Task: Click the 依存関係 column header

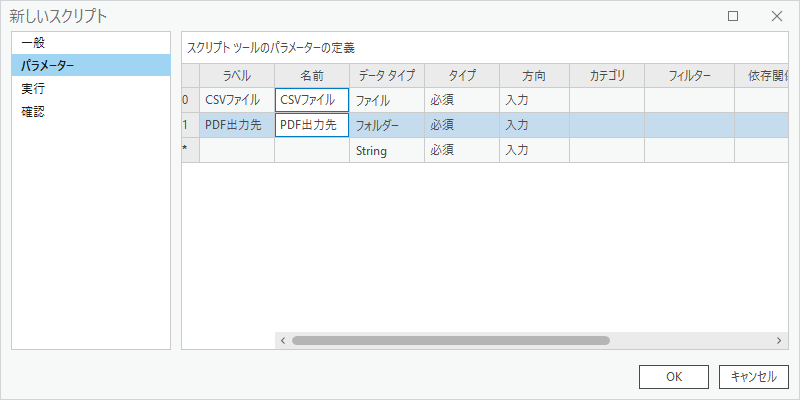Action: coord(762,76)
